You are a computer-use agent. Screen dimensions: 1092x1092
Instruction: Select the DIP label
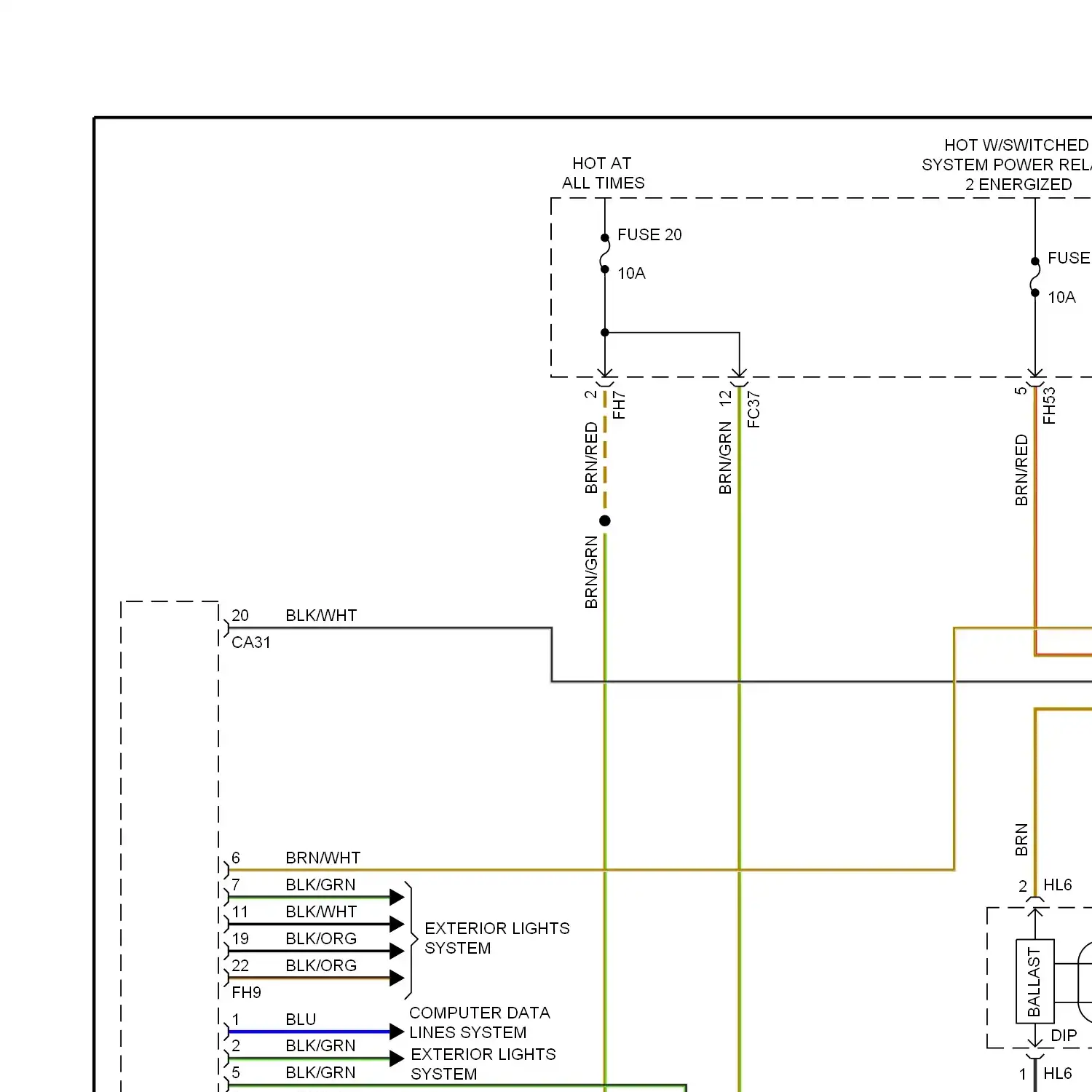click(x=1064, y=1035)
